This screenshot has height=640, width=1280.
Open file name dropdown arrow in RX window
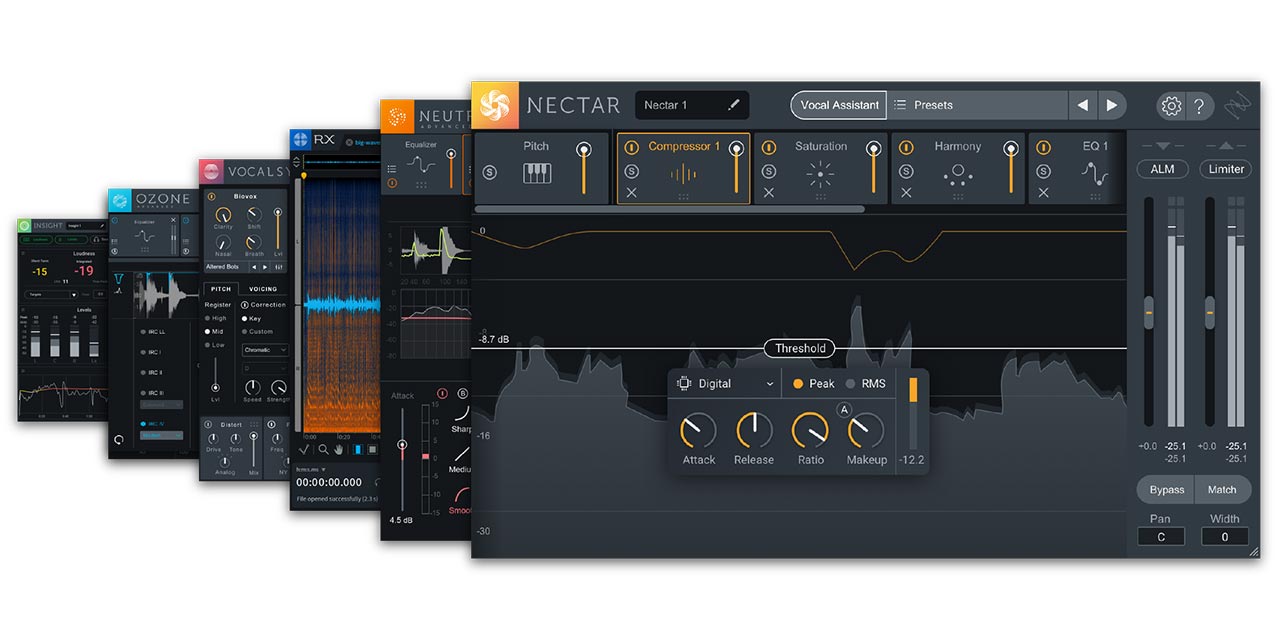(x=324, y=469)
